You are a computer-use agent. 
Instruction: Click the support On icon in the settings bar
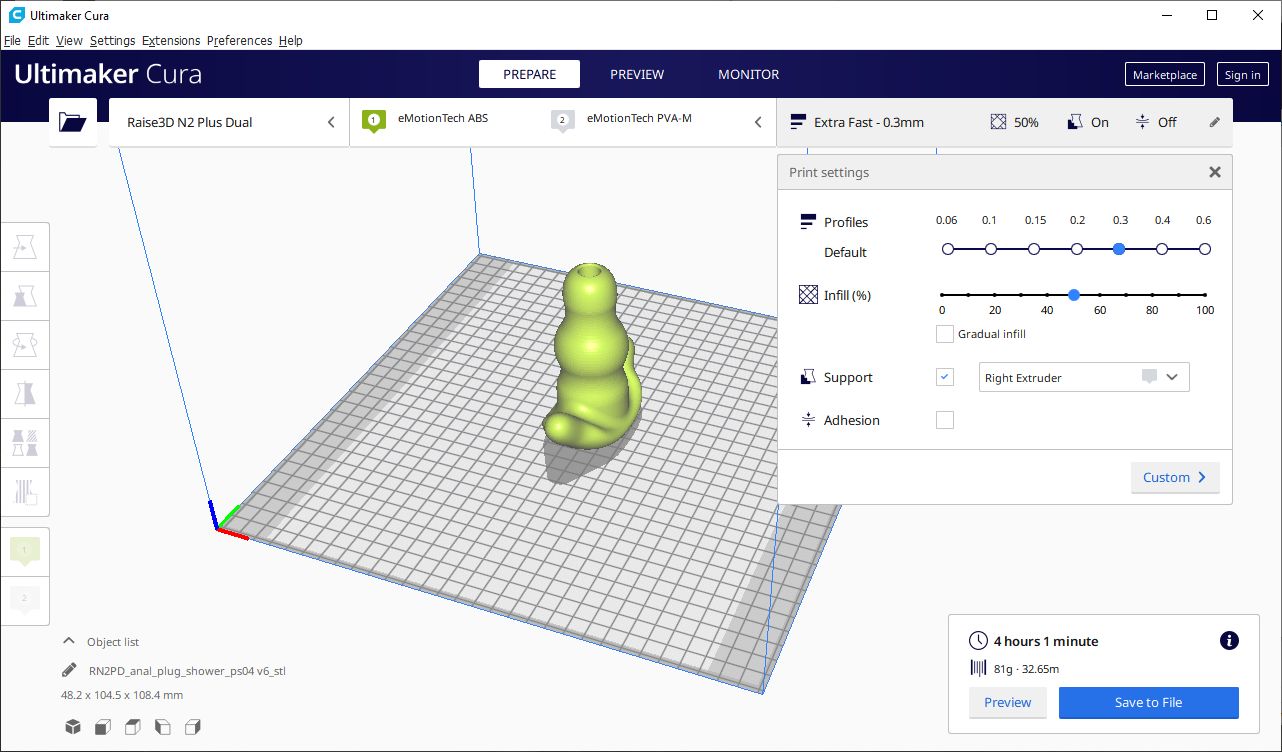(x=1075, y=122)
